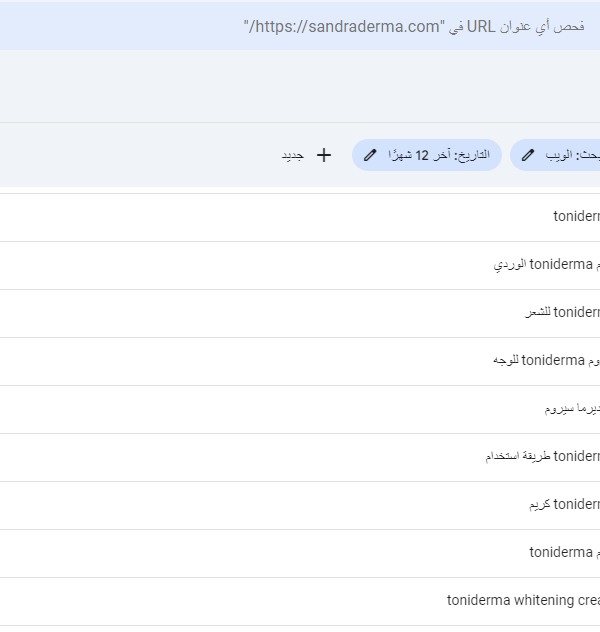
Task: Select query row 'toniderma الوردي'
Action: click(x=300, y=265)
